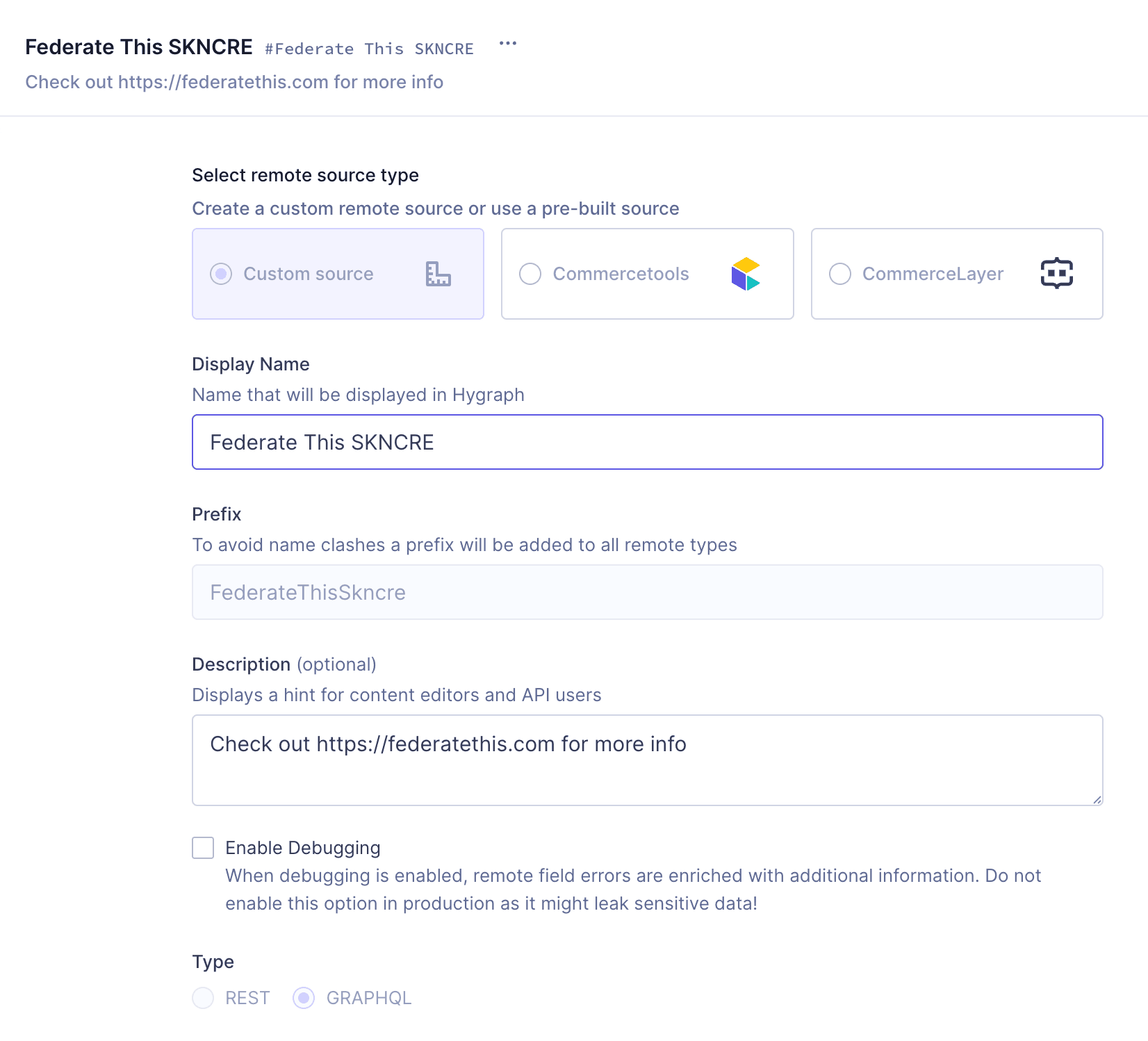Click 'Name that will be displayed in Hygraph'
Screen dimensions: 1148x1041
(x=358, y=395)
